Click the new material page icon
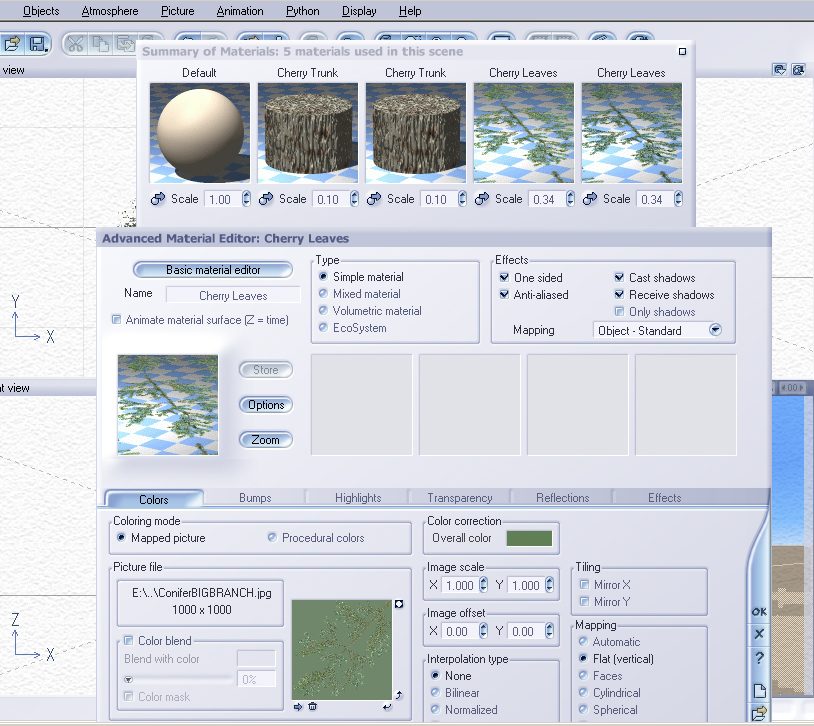 pyautogui.click(x=759, y=690)
